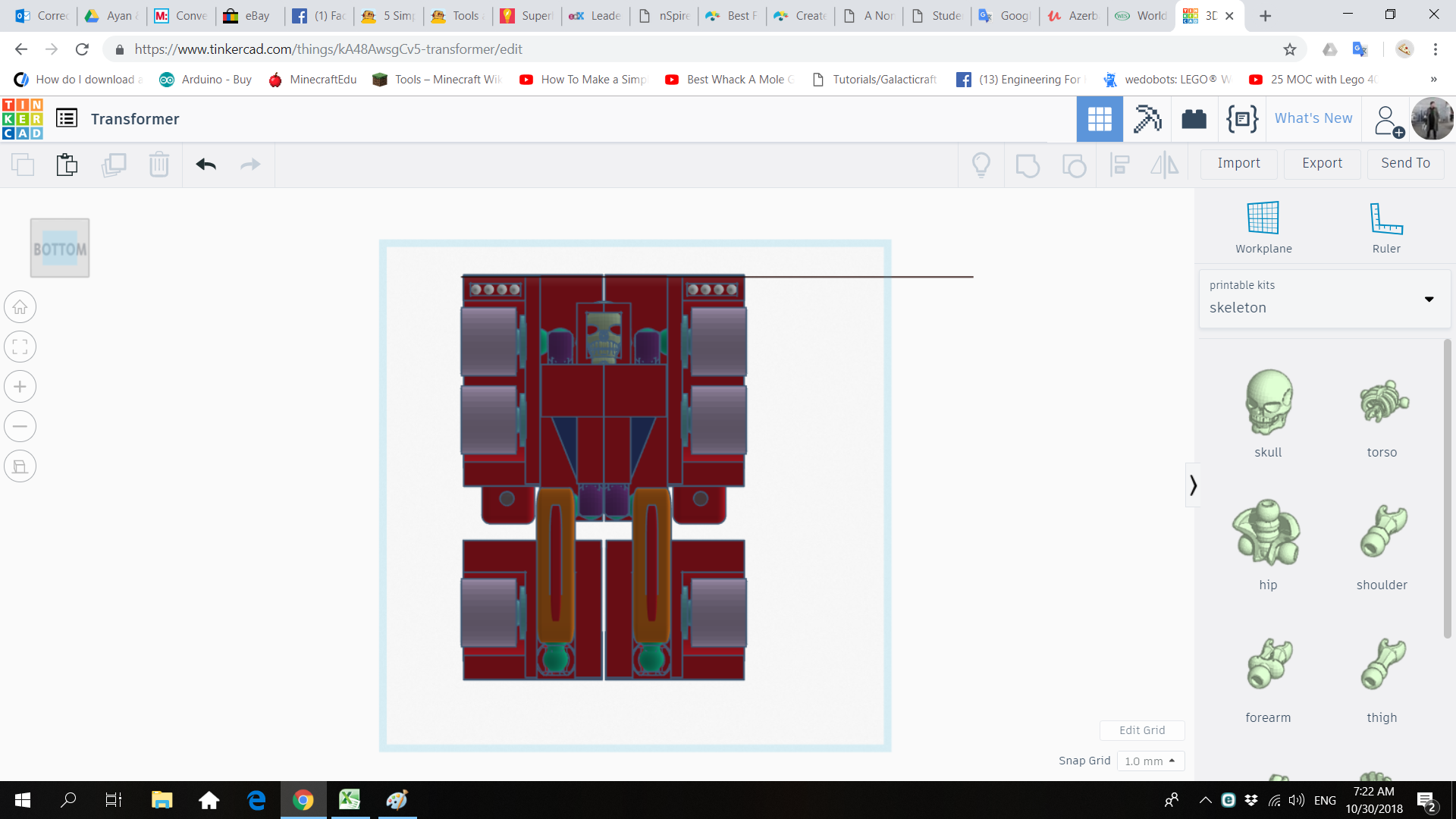Click the Duplicate icon
Image resolution: width=1456 pixels, height=819 pixels.
[114, 165]
